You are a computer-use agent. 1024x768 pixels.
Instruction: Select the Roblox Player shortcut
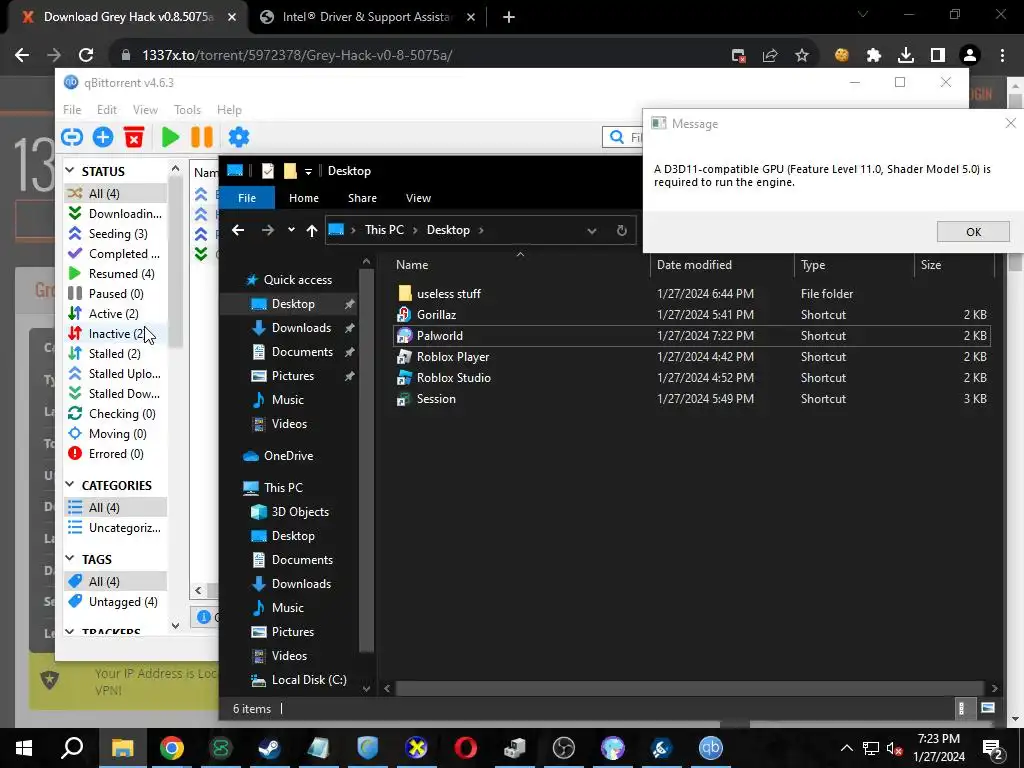(x=453, y=357)
